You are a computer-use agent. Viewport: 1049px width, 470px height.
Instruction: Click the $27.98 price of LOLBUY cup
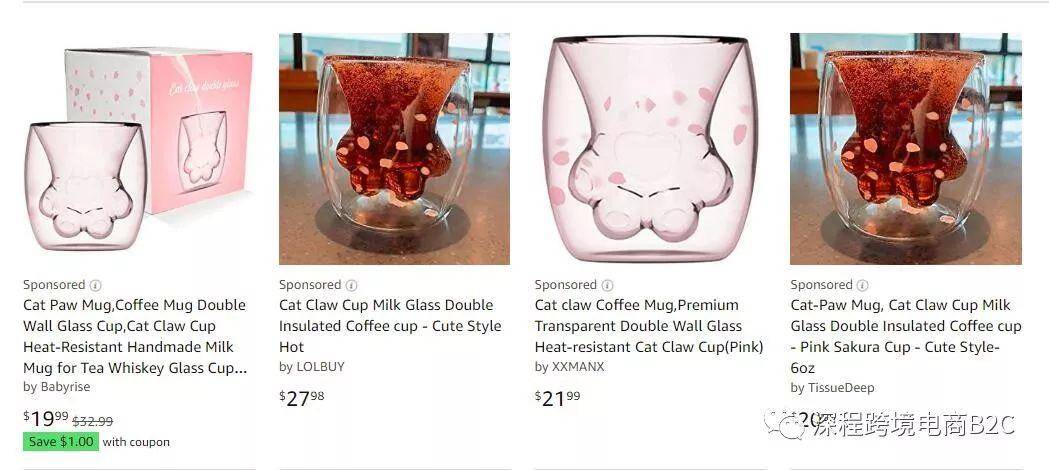click(302, 398)
